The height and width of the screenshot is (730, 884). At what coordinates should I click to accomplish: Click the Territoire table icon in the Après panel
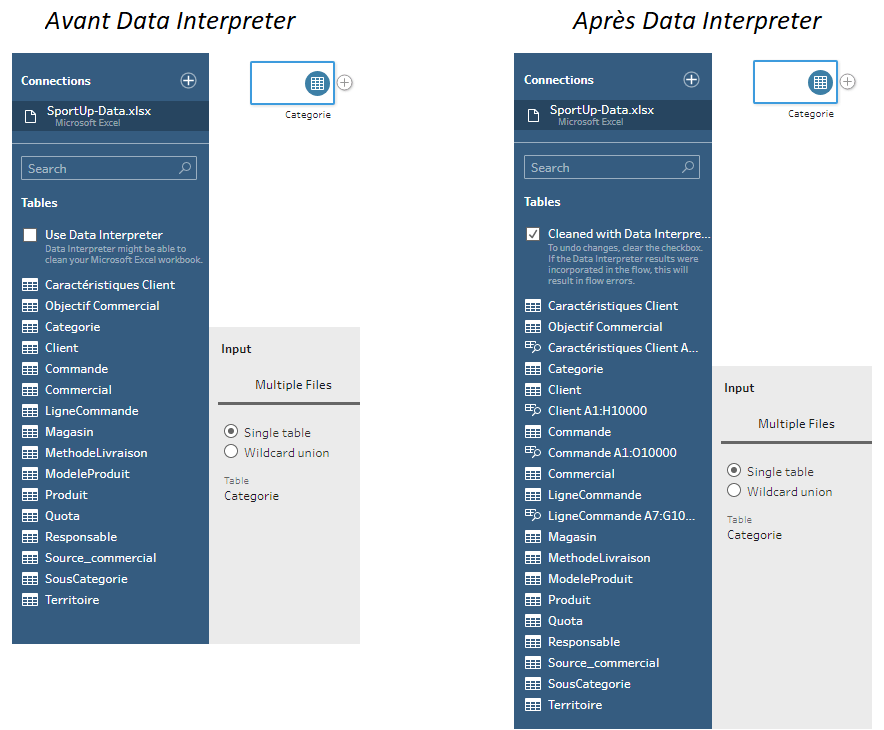pos(533,705)
